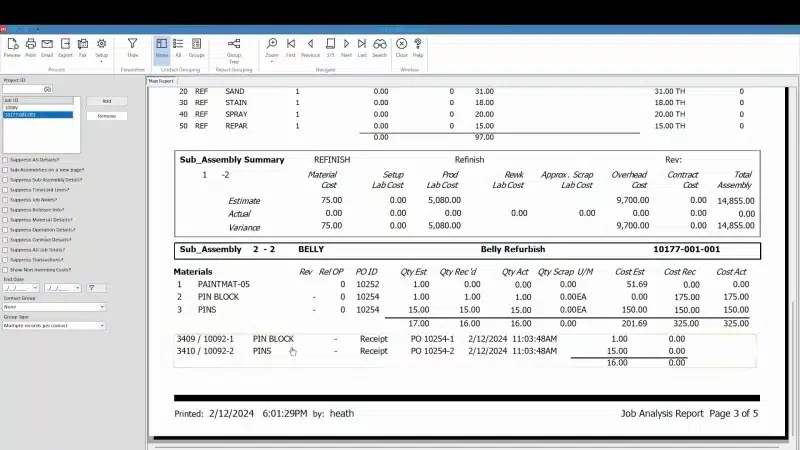Click the Project ID input field

point(23,89)
